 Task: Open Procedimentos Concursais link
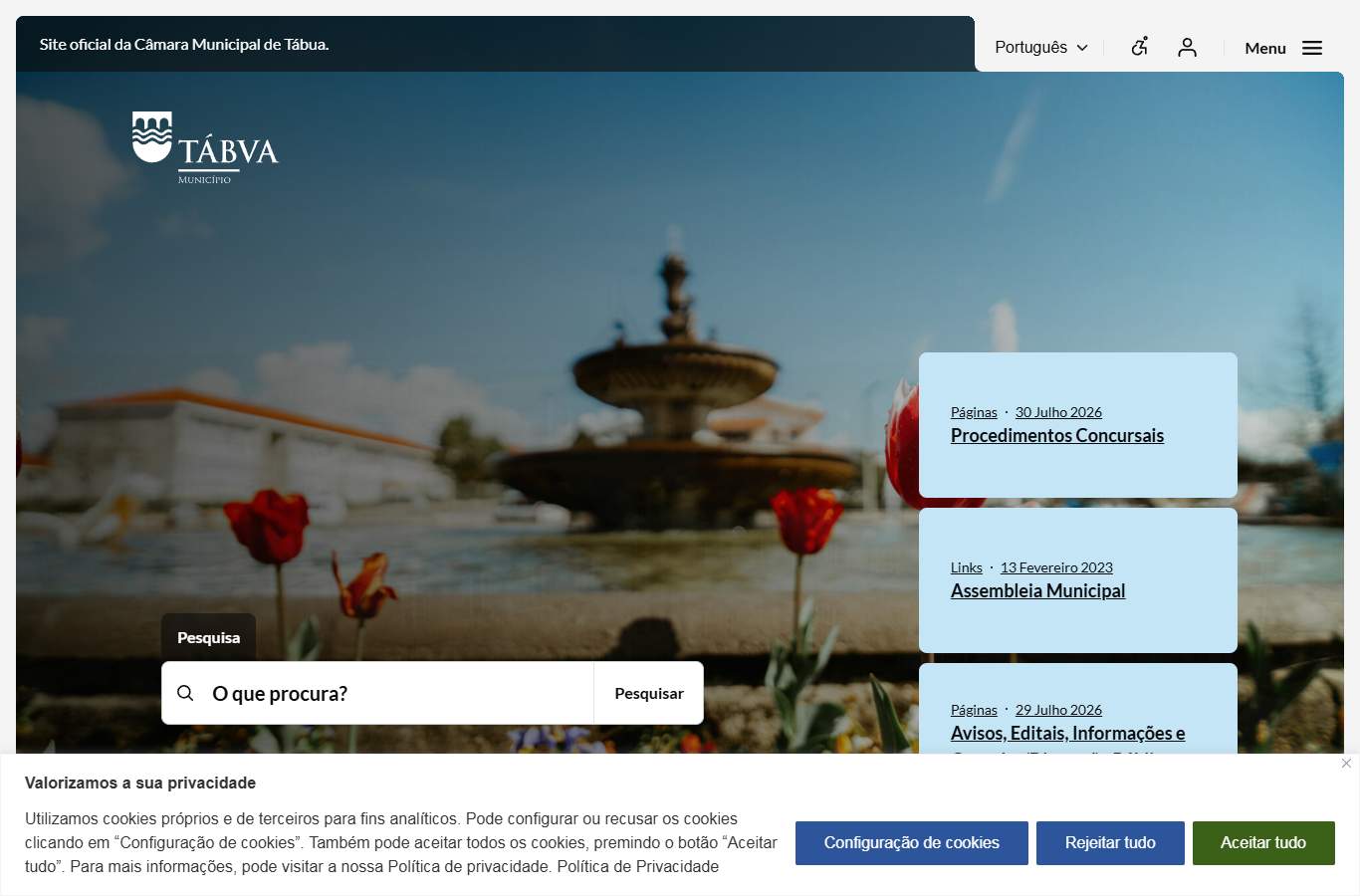point(1057,435)
